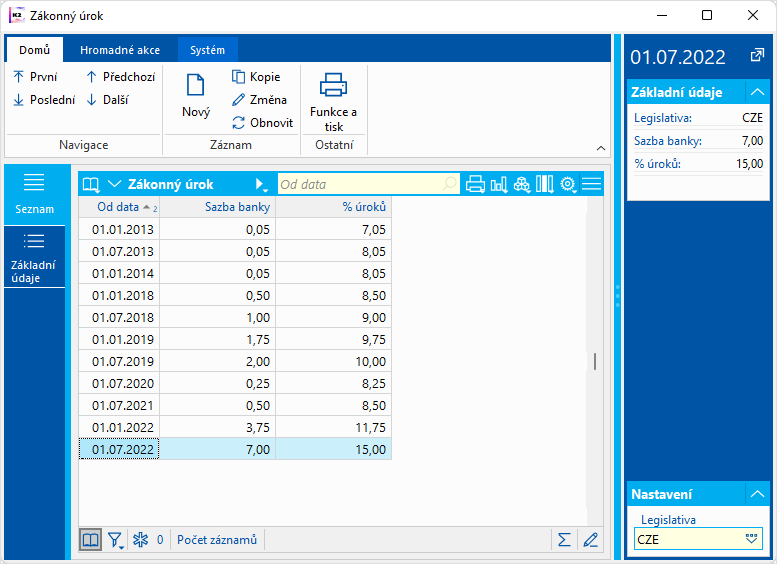The image size is (777, 564).
Task: Open the chart icon in the list toolbar
Action: click(498, 184)
